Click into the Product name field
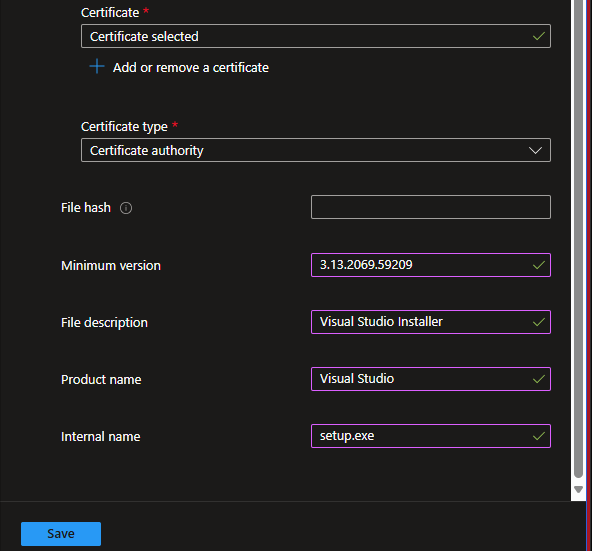Image resolution: width=592 pixels, height=551 pixels. click(x=431, y=379)
